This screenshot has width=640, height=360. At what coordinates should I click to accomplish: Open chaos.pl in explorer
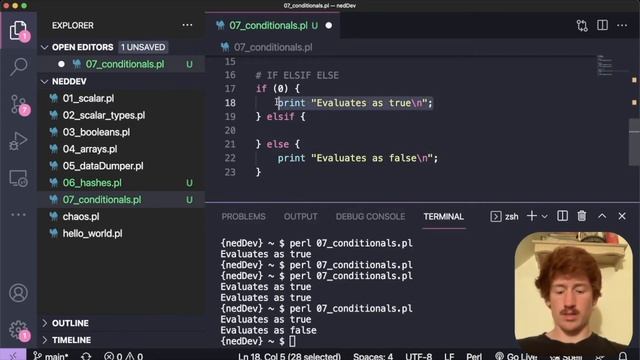point(122,217)
